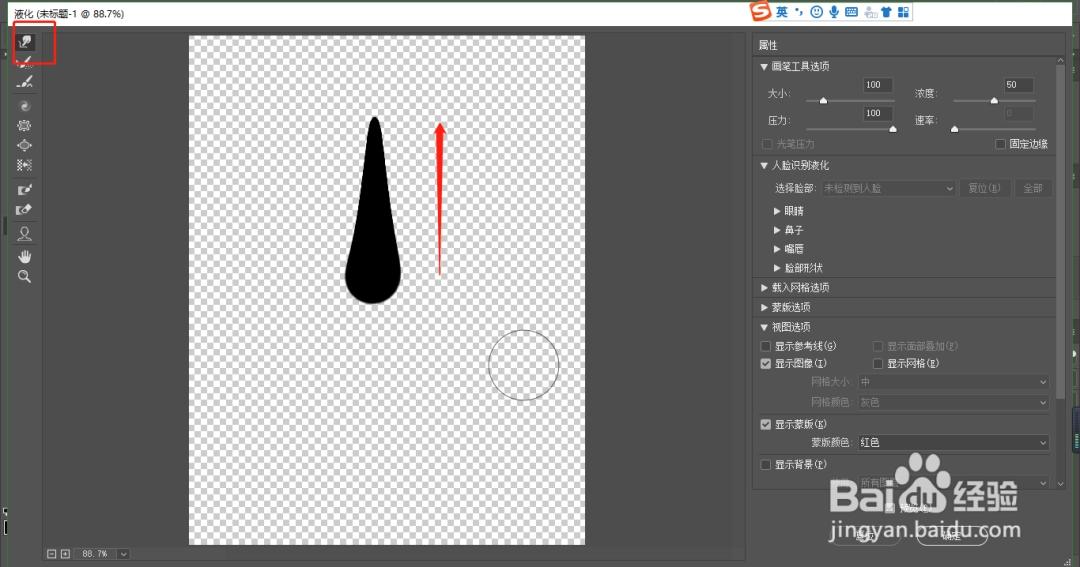Uncheck 显示图像(I) checkbox
1080x567 pixels.
click(x=766, y=363)
